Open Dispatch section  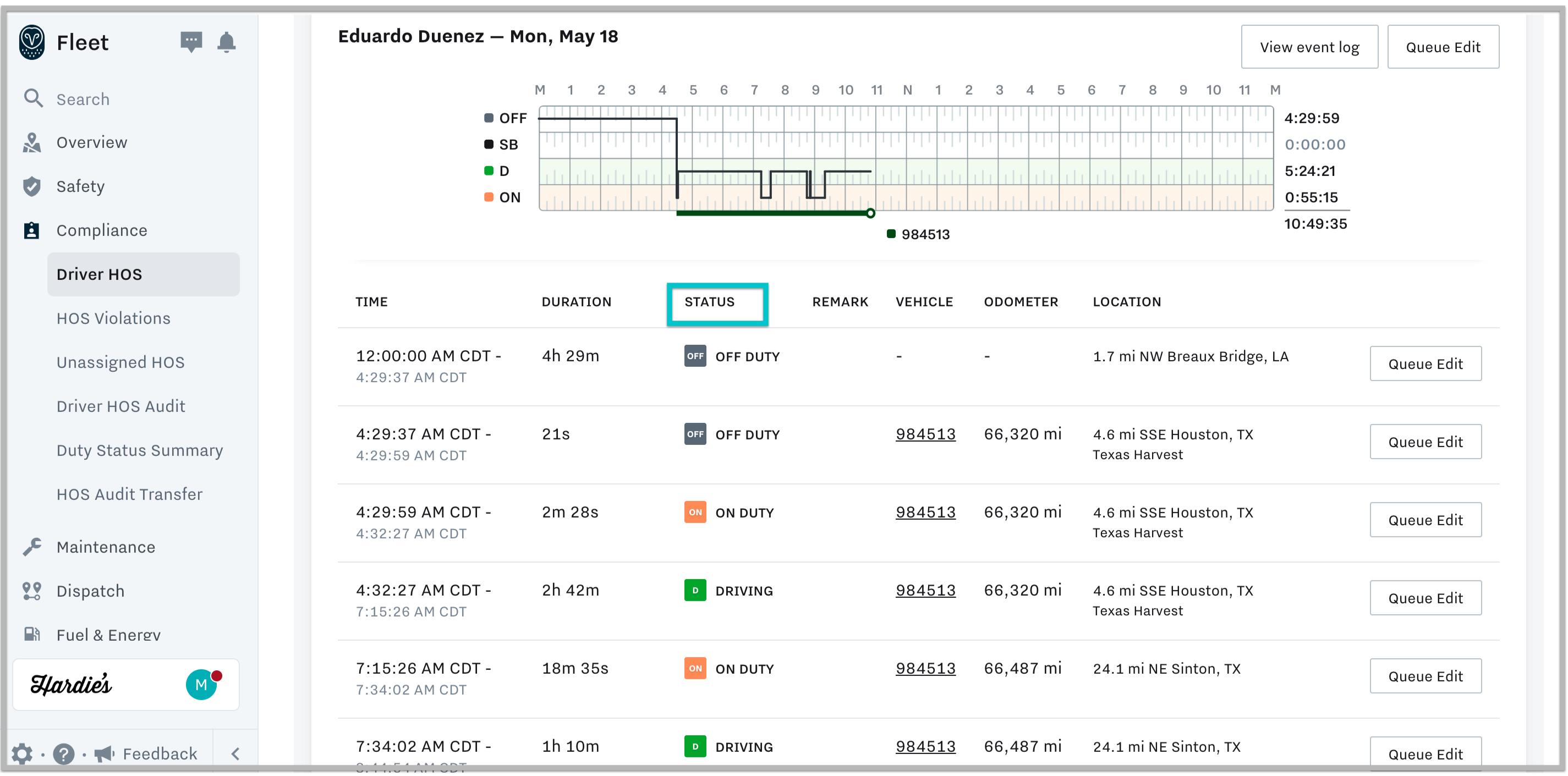(90, 591)
